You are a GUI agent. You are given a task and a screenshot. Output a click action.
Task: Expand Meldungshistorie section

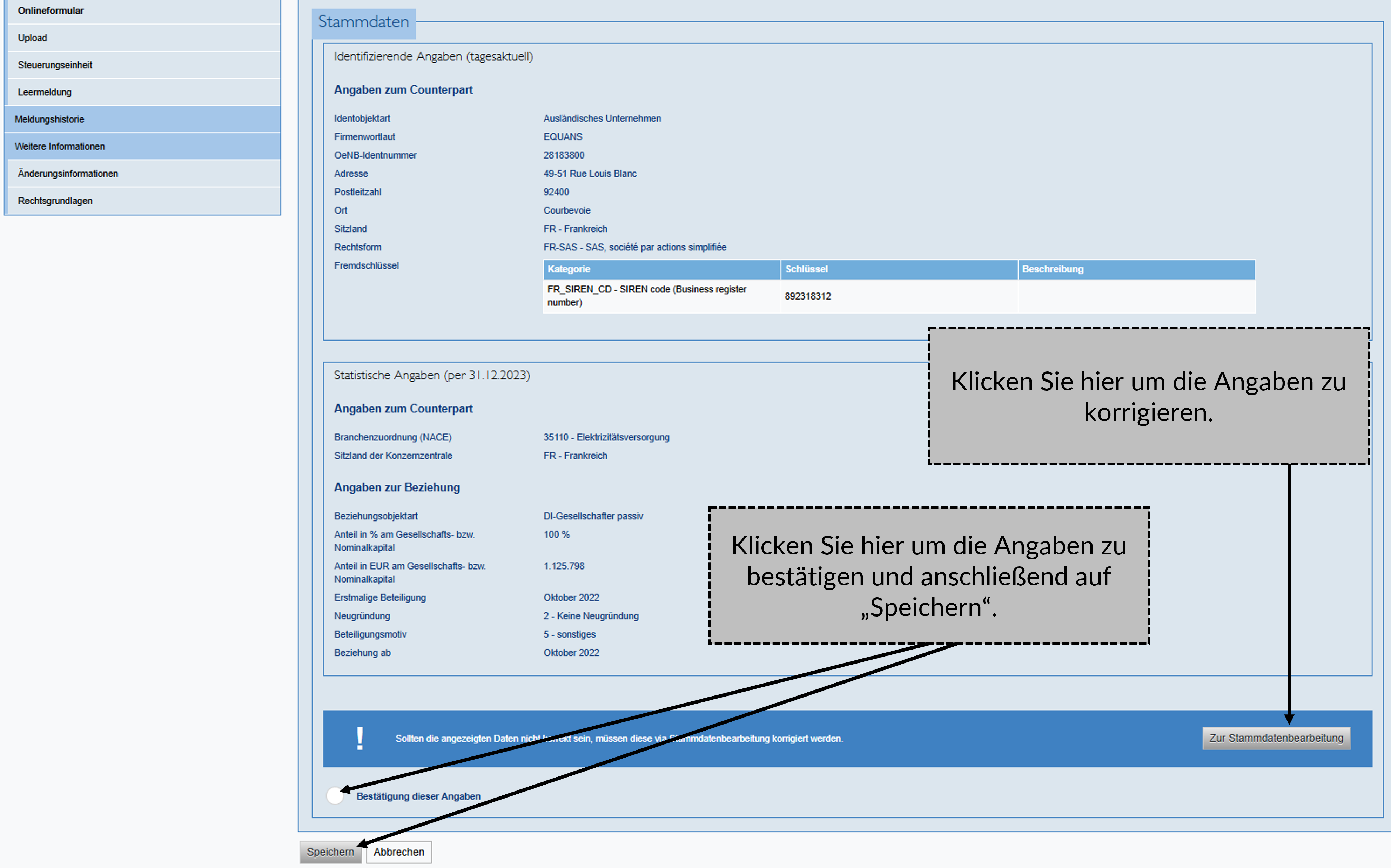coord(49,119)
